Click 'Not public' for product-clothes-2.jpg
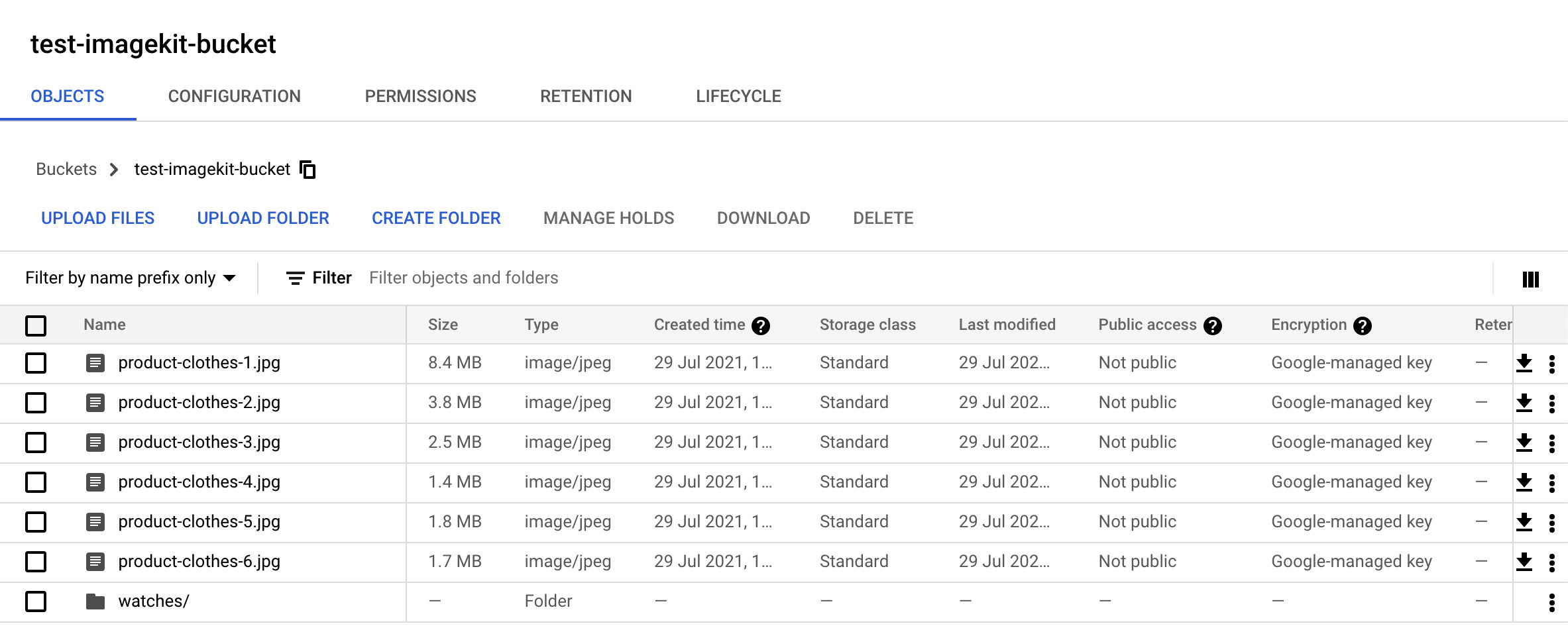The width and height of the screenshot is (1568, 628). coord(1137,403)
